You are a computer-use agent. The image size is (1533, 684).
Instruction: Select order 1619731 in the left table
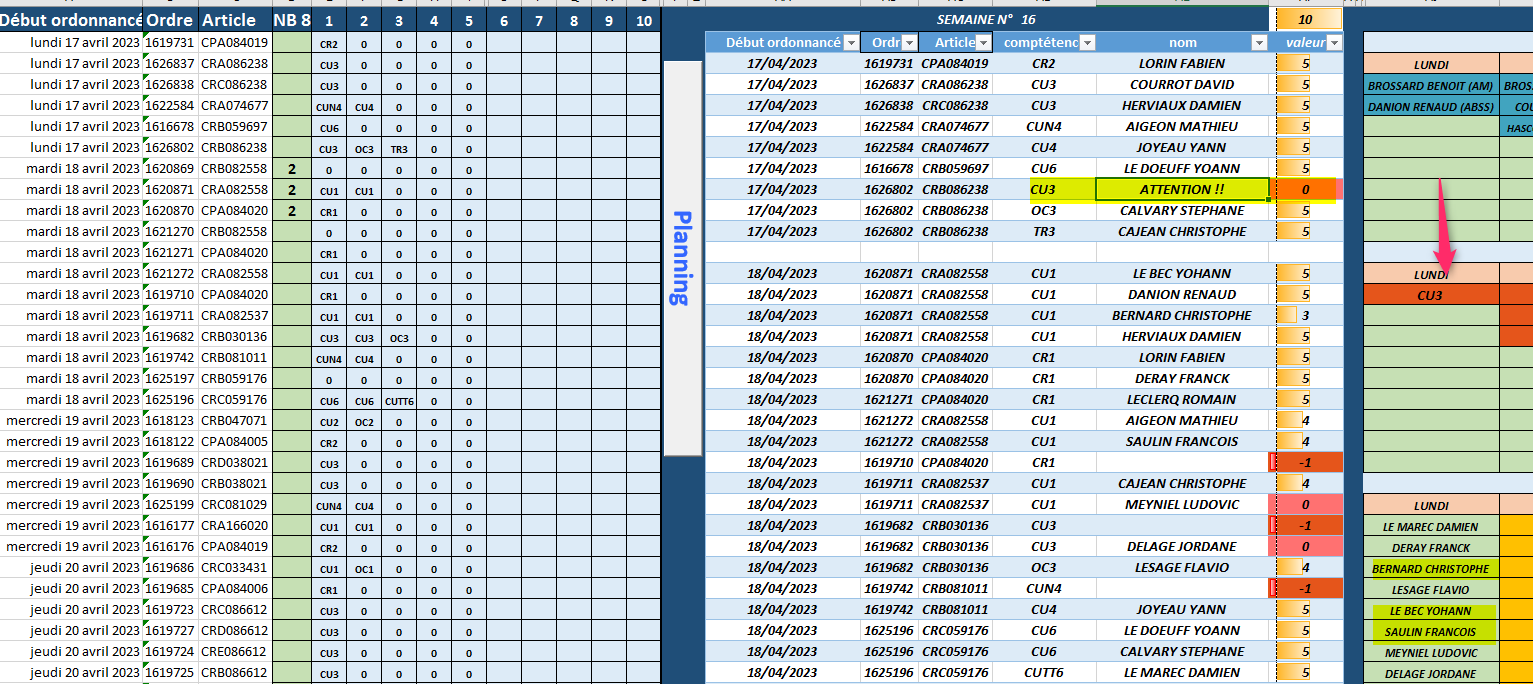tap(169, 43)
